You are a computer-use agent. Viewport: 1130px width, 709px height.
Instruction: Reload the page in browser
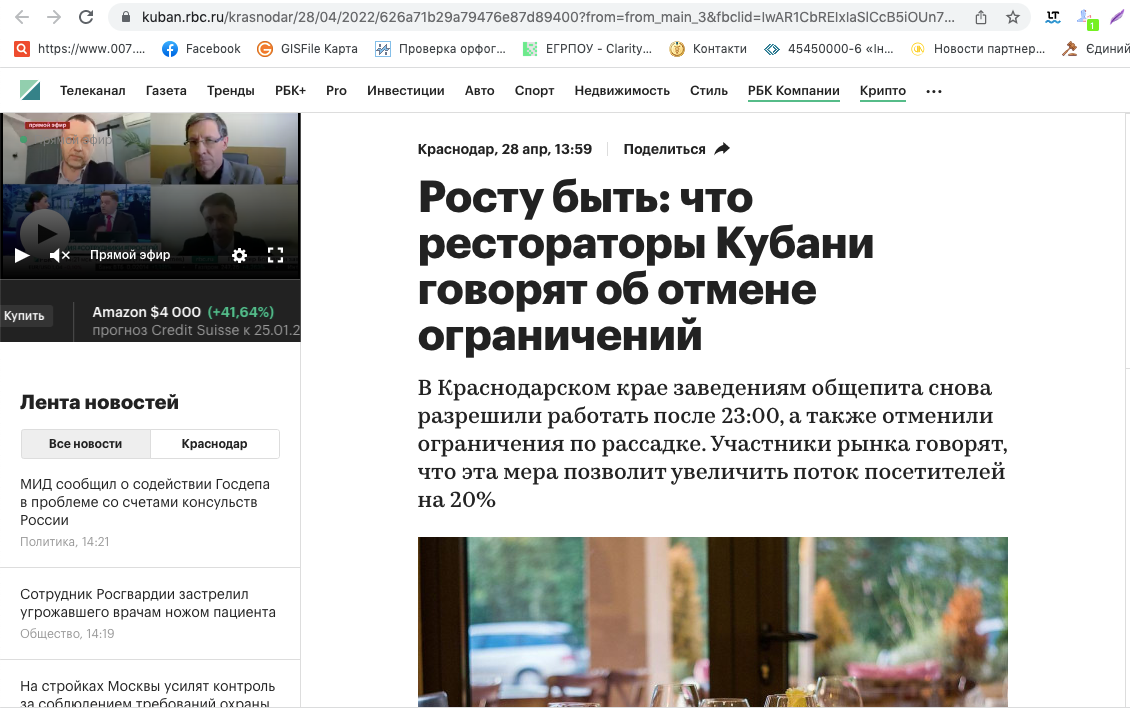86,17
